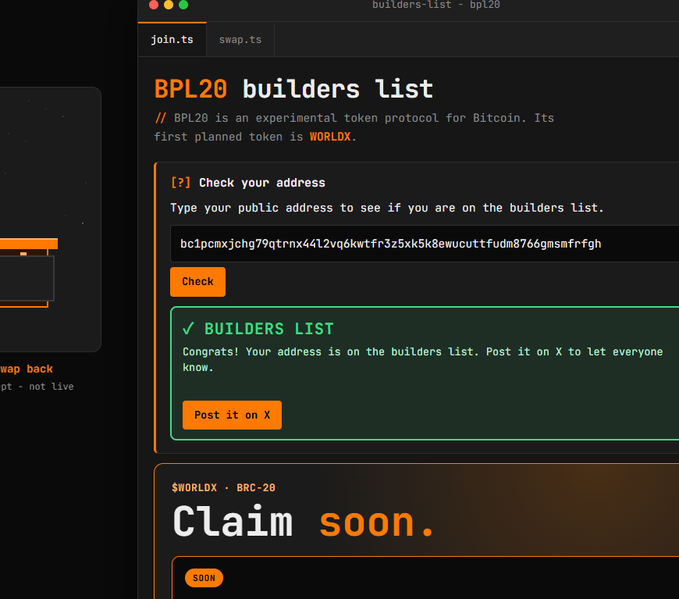Maximize window using the green button
The image size is (679, 599).
[x=183, y=5]
